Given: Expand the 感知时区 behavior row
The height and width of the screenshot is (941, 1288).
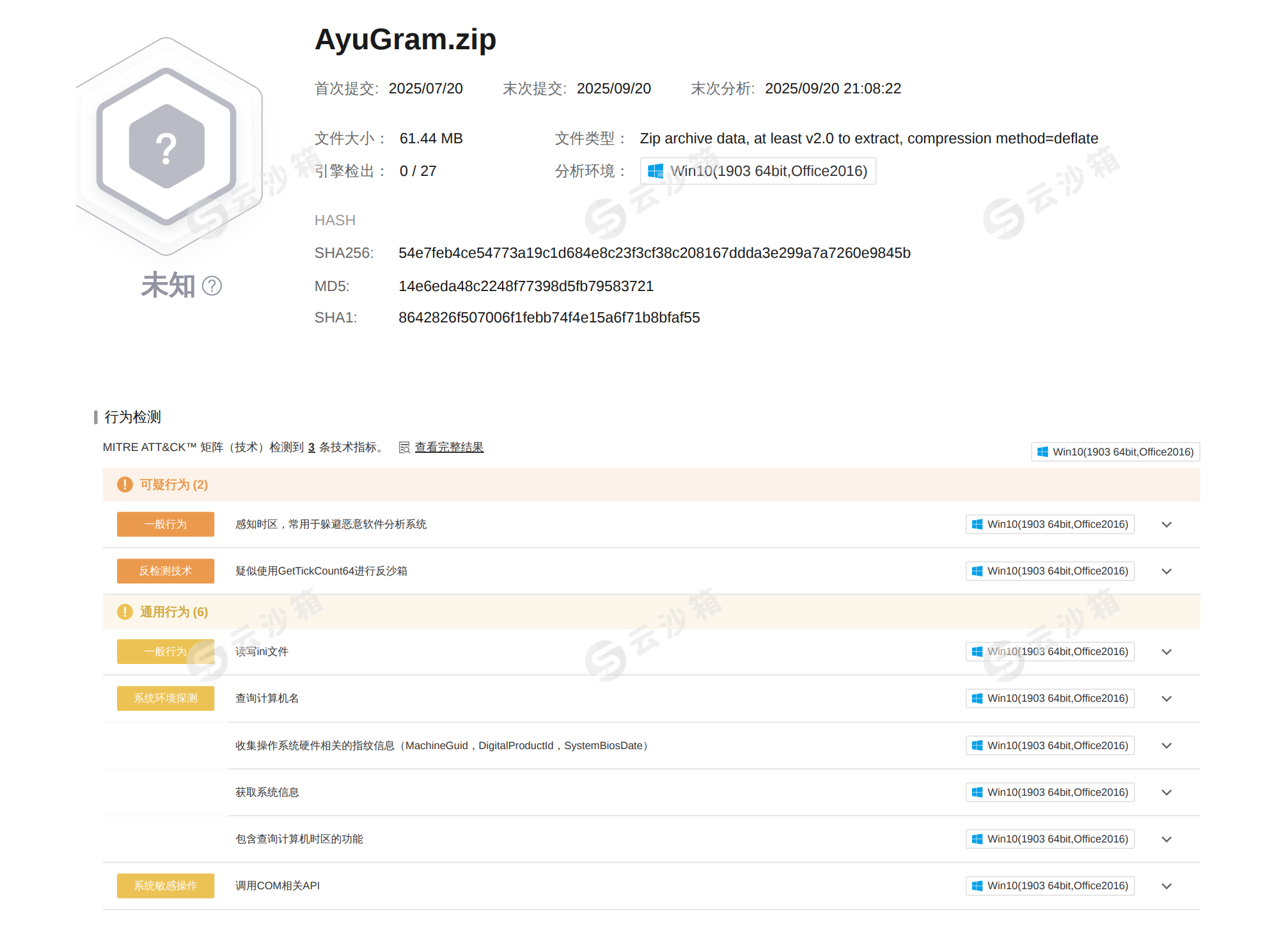Looking at the screenshot, I should [x=1166, y=525].
